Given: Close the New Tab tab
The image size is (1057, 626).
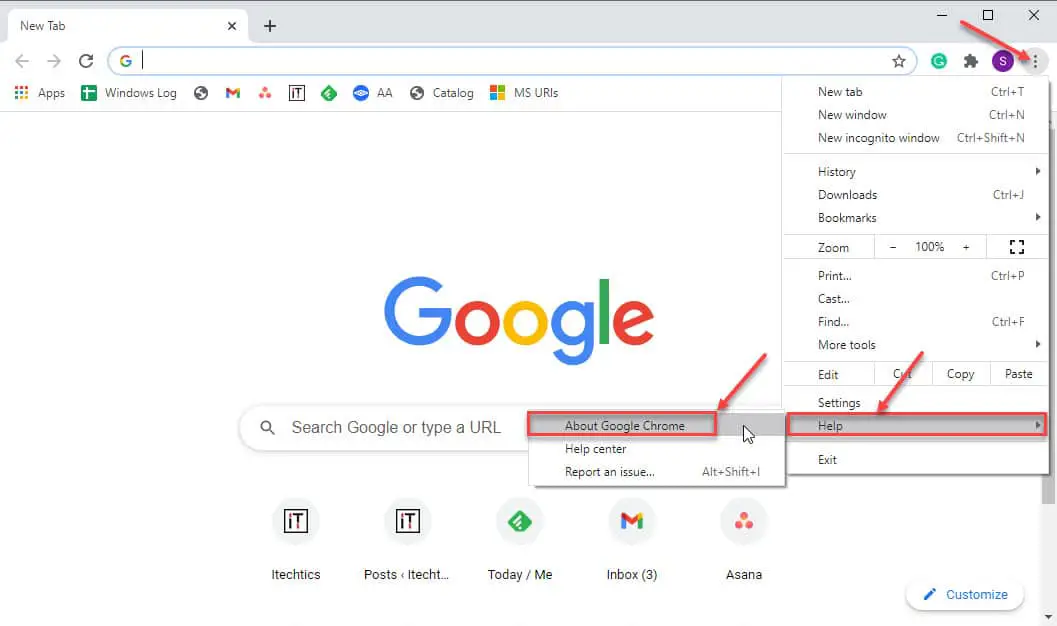Looking at the screenshot, I should (232, 26).
